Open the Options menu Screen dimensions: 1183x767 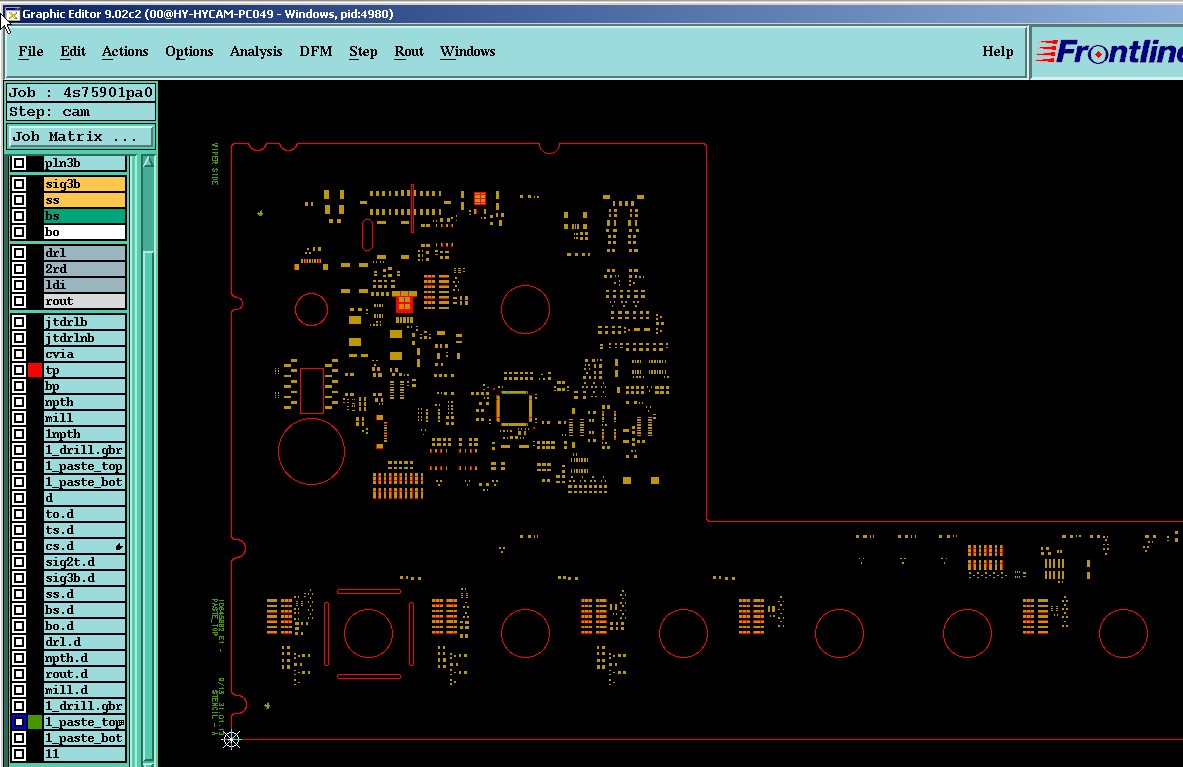[x=189, y=51]
